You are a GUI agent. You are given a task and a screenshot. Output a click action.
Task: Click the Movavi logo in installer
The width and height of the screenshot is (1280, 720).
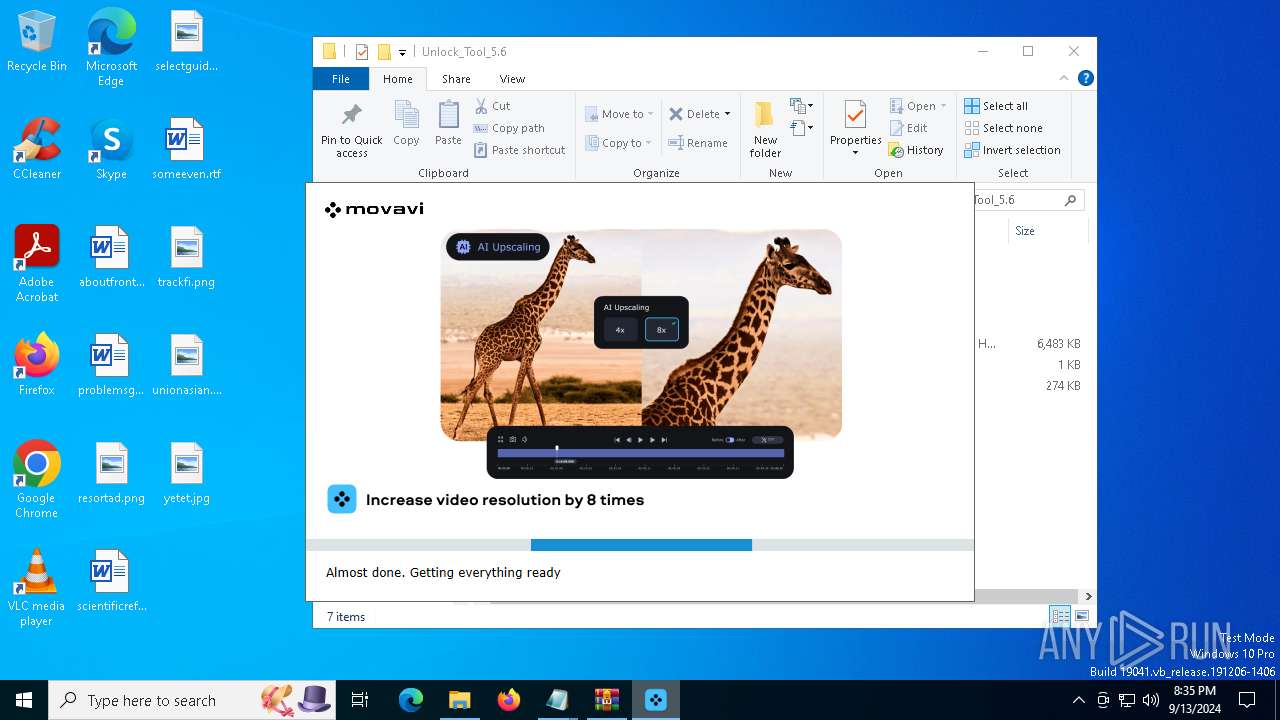click(x=374, y=209)
